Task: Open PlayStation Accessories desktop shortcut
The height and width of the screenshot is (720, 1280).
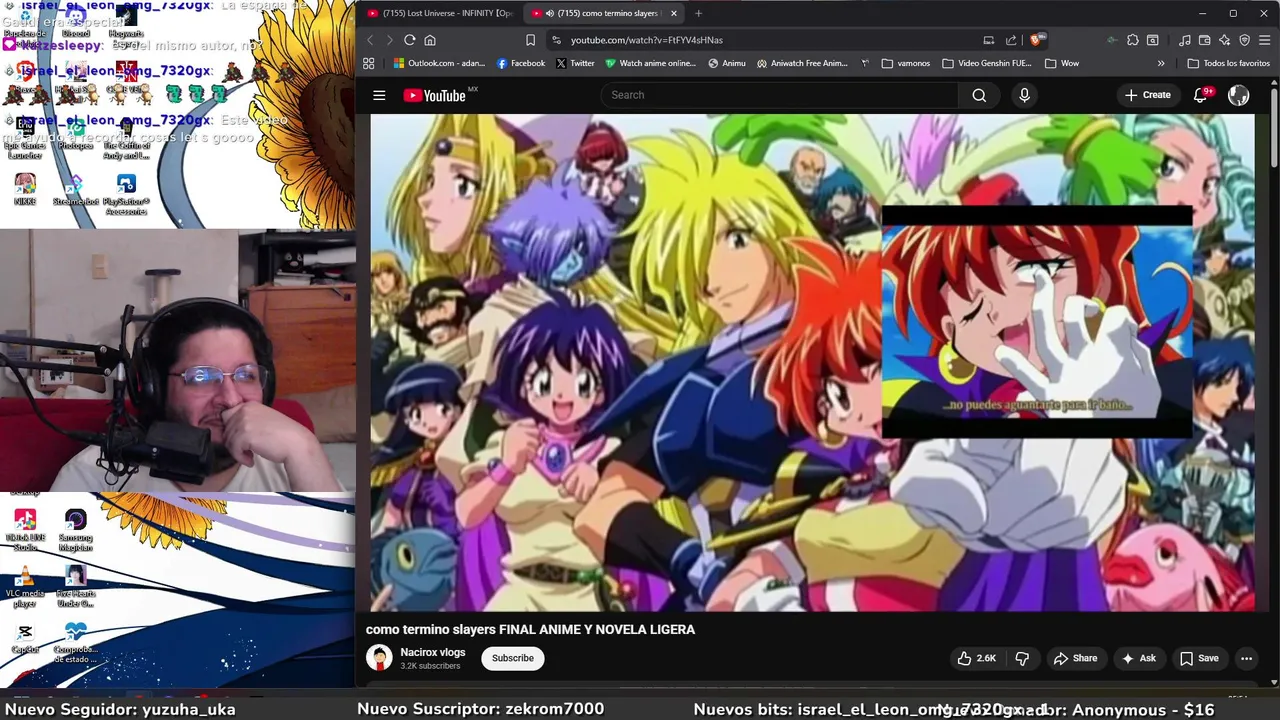Action: tap(126, 194)
